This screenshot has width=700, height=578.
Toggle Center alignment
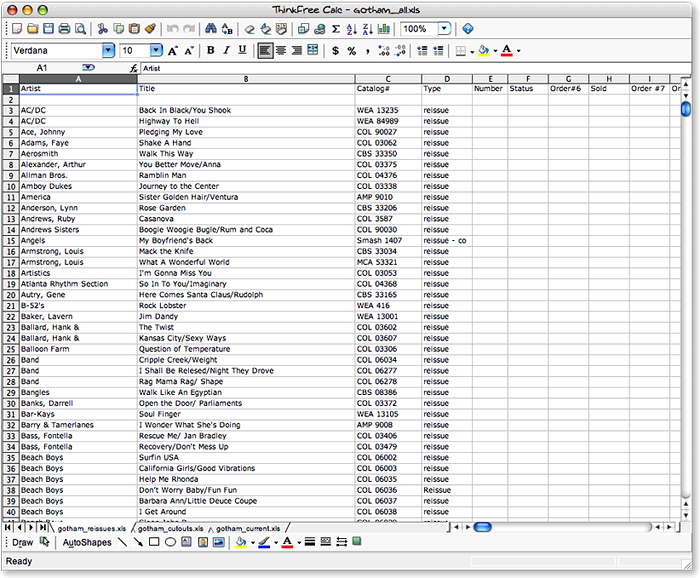(x=281, y=50)
